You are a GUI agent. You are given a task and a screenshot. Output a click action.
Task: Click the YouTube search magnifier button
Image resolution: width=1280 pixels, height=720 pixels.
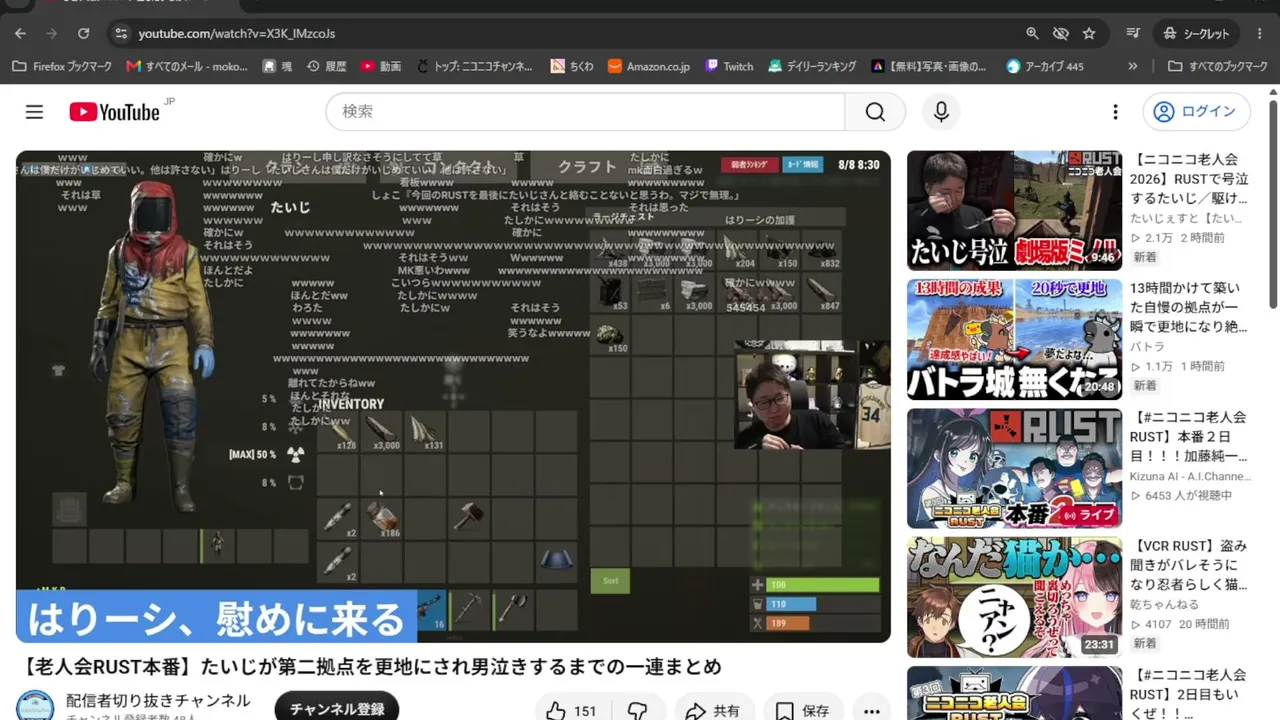(875, 112)
